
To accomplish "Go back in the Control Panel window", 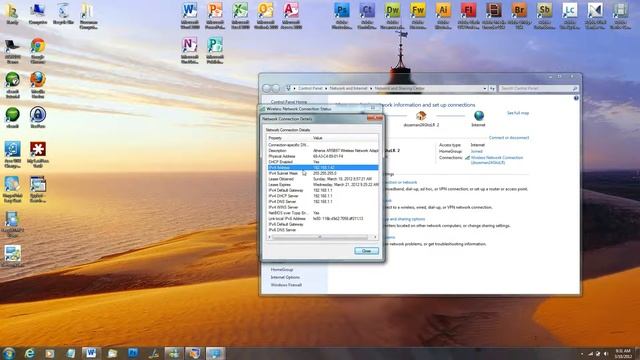I will point(267,88).
